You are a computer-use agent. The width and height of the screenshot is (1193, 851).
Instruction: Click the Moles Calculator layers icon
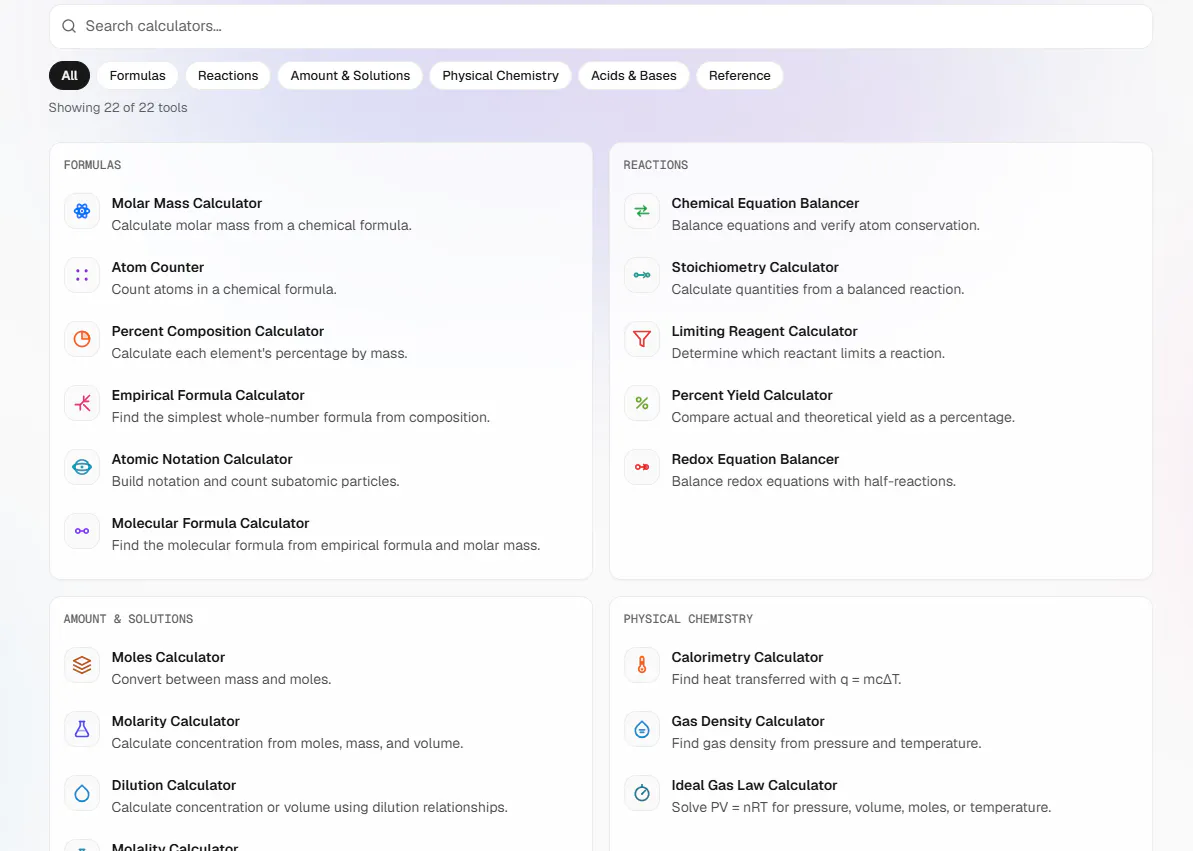pos(82,665)
